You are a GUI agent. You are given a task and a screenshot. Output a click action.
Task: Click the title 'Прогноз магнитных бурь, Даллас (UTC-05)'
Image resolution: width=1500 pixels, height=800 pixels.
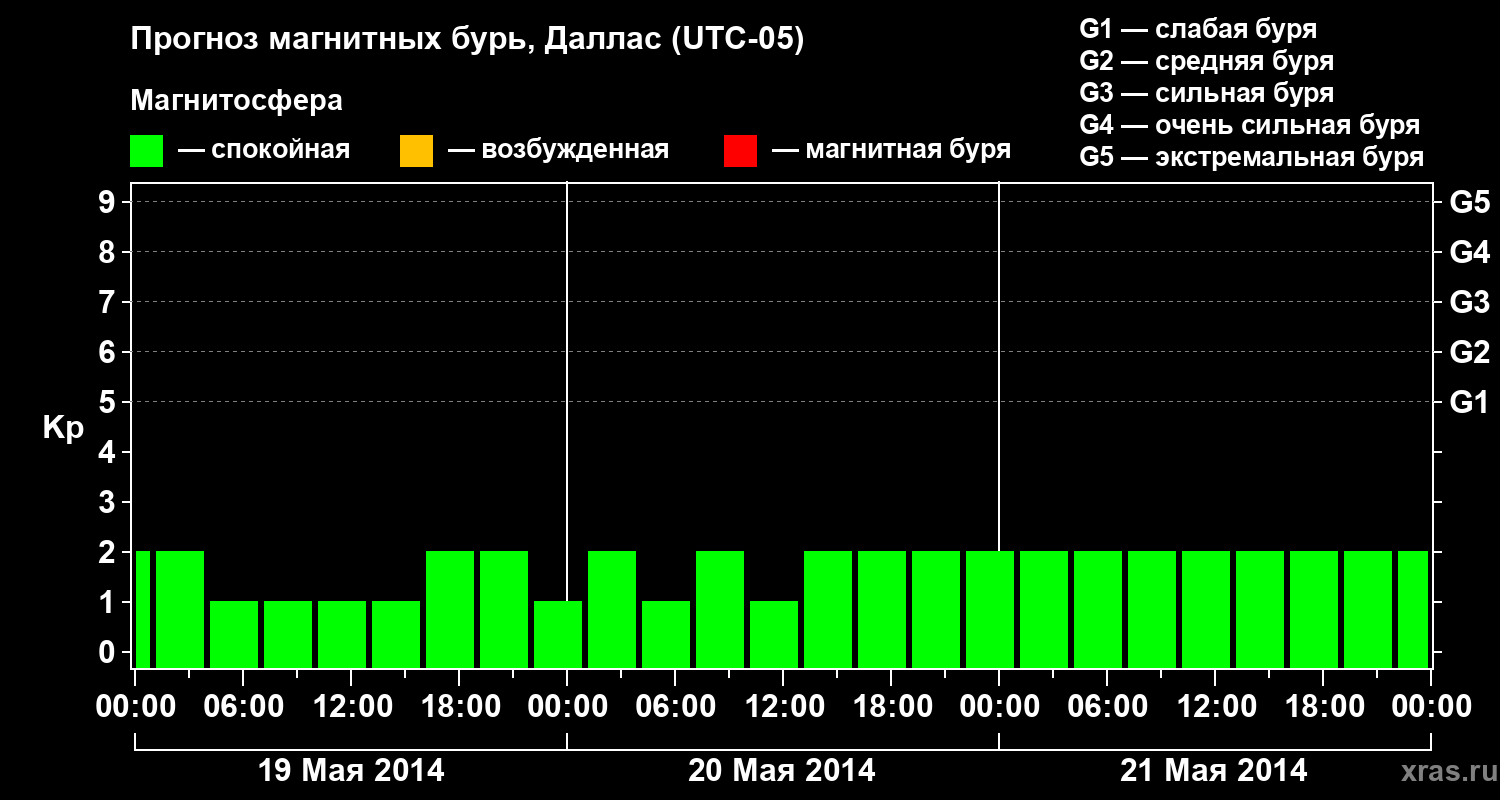pyautogui.click(x=467, y=40)
